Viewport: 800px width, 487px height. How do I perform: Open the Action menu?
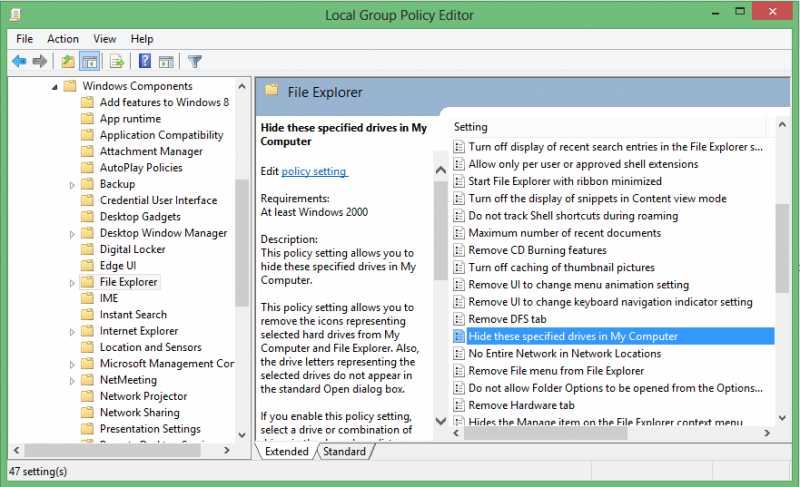tap(63, 39)
